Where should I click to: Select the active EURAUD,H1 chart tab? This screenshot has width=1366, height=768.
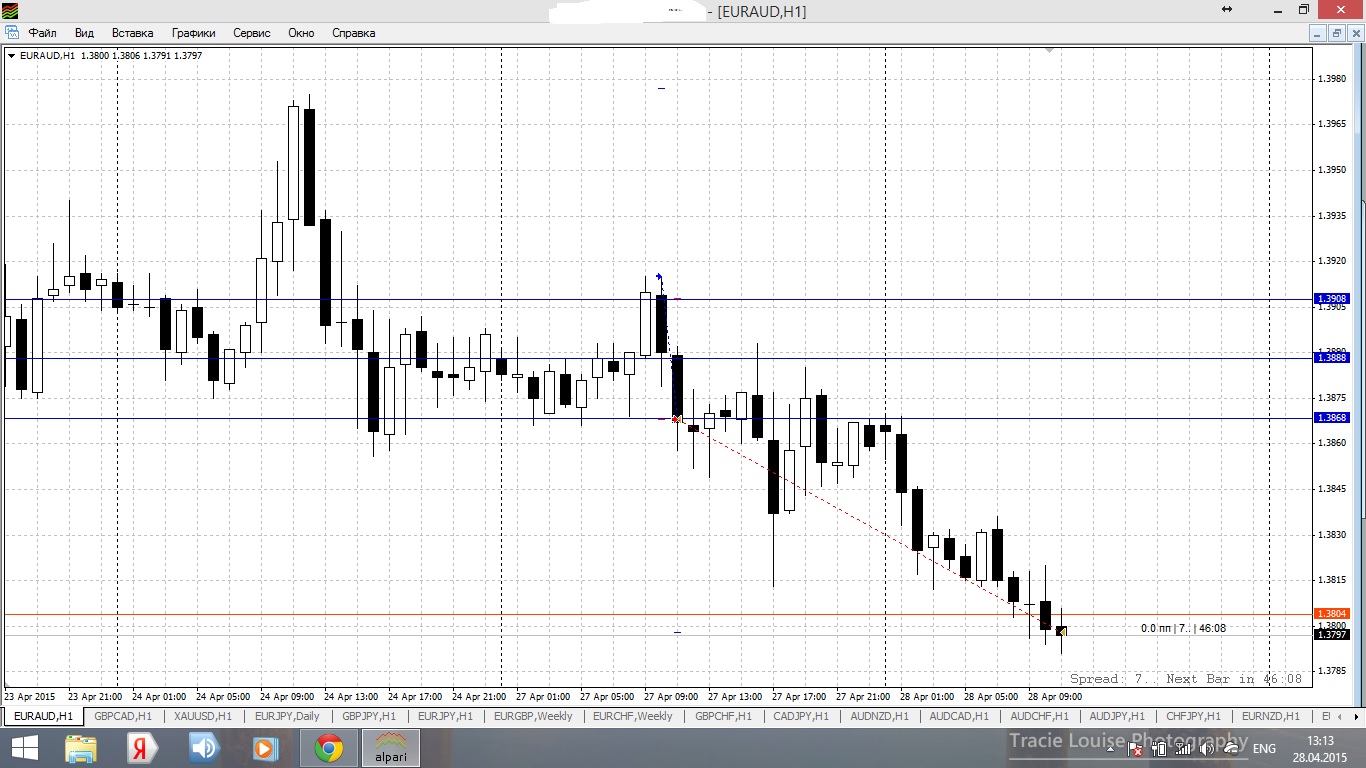(x=43, y=716)
